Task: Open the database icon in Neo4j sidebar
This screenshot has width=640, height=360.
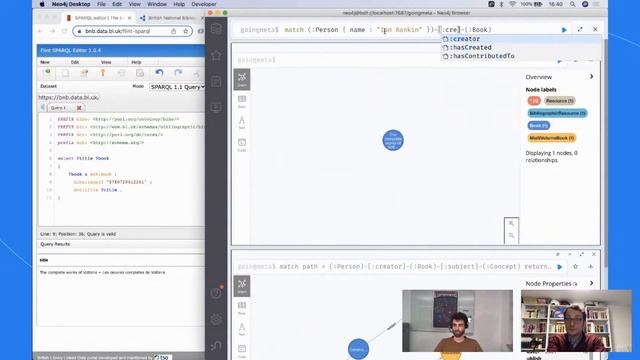Action: (216, 29)
